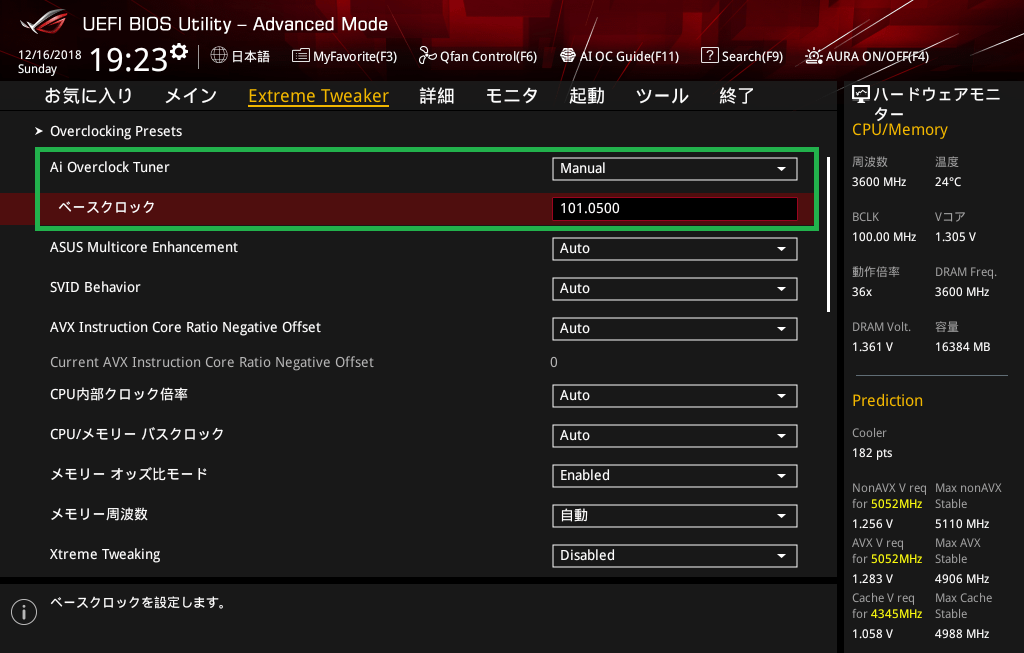Image resolution: width=1024 pixels, height=653 pixels.
Task: Click the ベースクロック value field
Action: [675, 208]
